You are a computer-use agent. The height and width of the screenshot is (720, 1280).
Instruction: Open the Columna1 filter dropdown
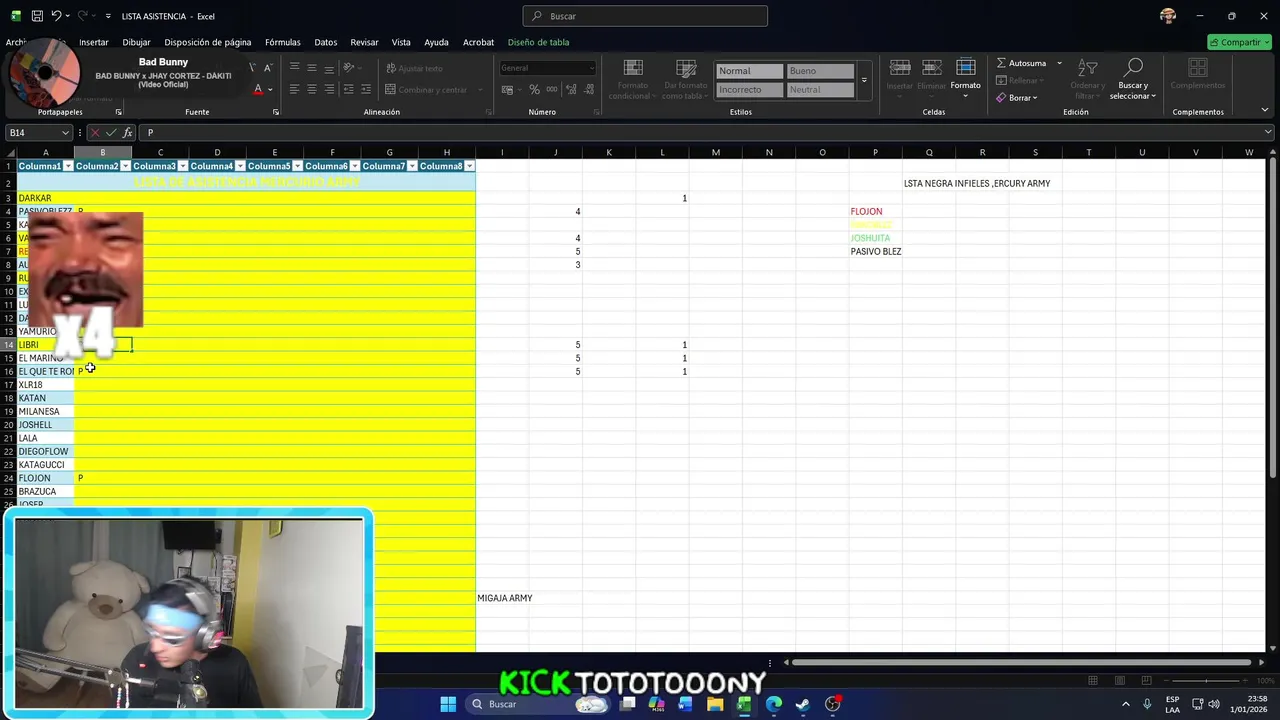click(68, 166)
